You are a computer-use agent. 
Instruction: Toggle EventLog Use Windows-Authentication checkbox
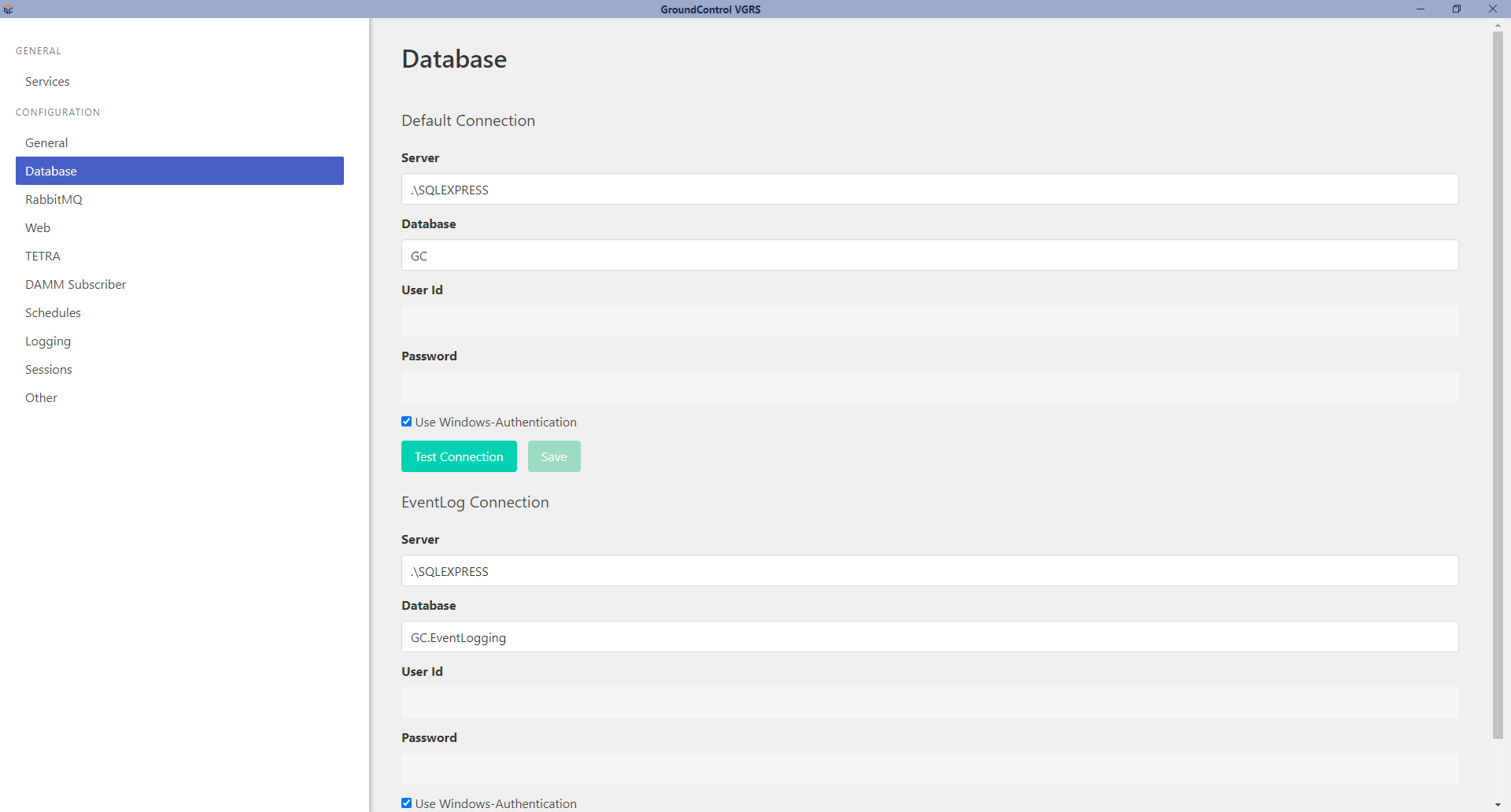click(407, 803)
